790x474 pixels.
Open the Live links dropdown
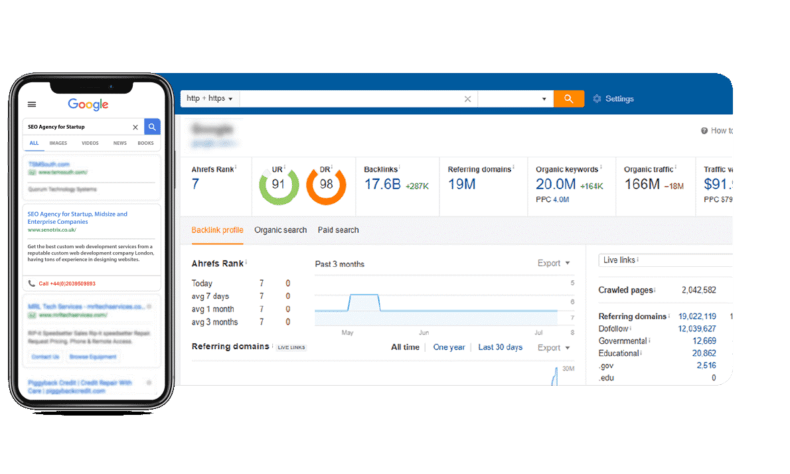coord(665,260)
